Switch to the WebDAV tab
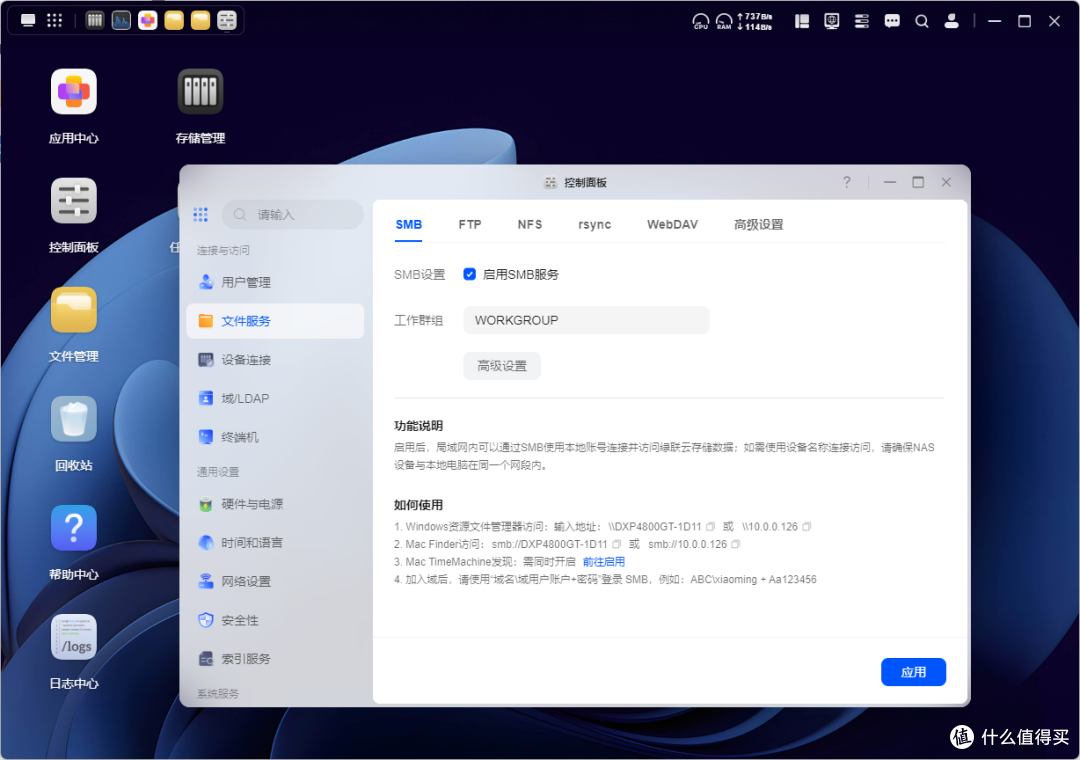This screenshot has height=760, width=1080. tap(672, 225)
